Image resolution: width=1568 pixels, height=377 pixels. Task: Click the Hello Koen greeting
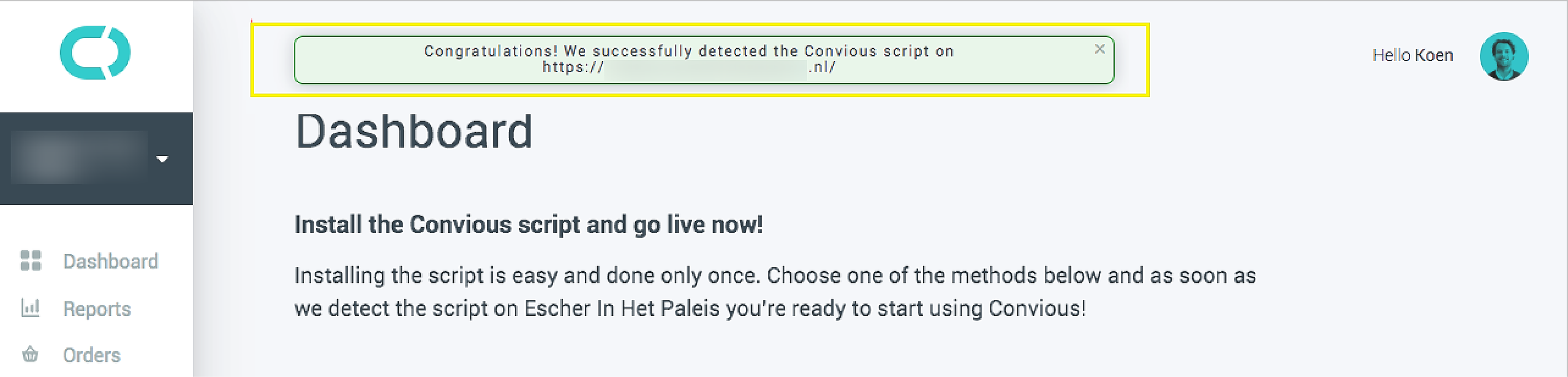1412,56
